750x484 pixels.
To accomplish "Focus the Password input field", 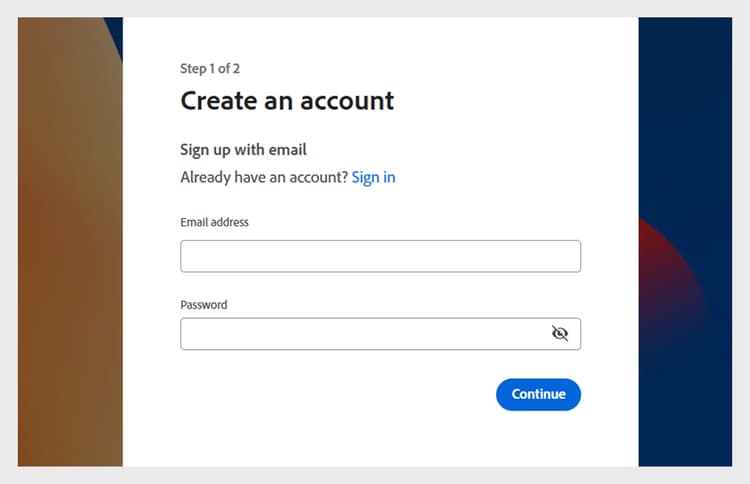I will point(360,334).
